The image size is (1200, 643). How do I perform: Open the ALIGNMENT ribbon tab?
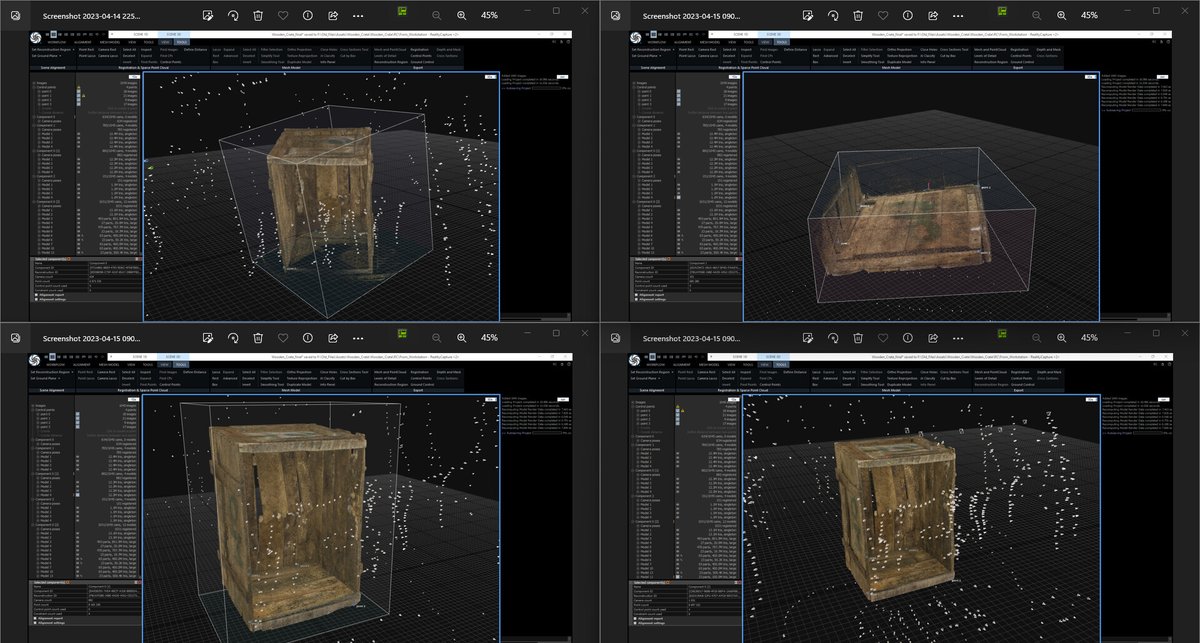pyautogui.click(x=82, y=42)
